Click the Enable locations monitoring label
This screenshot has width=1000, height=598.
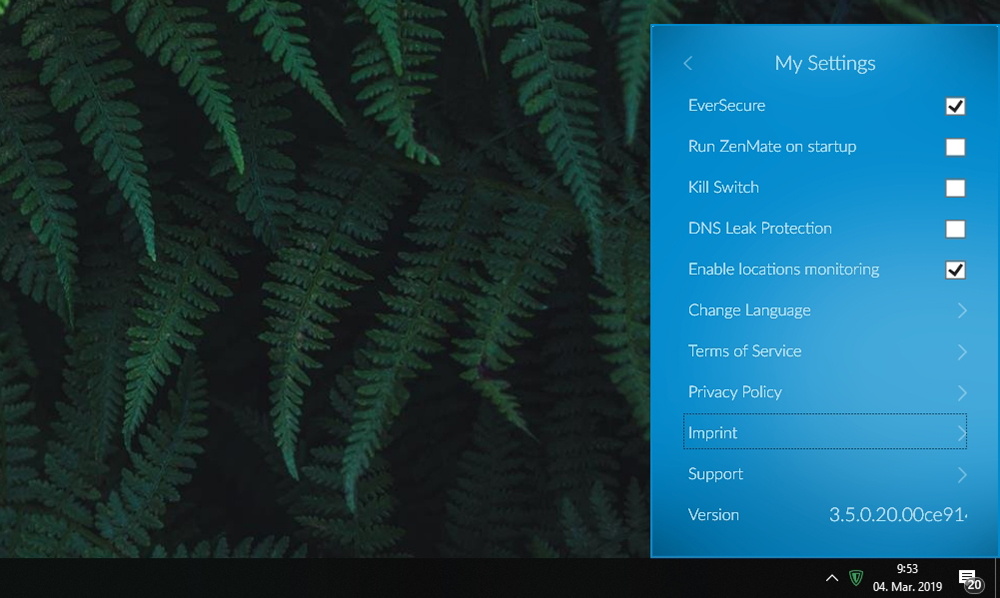tap(784, 270)
